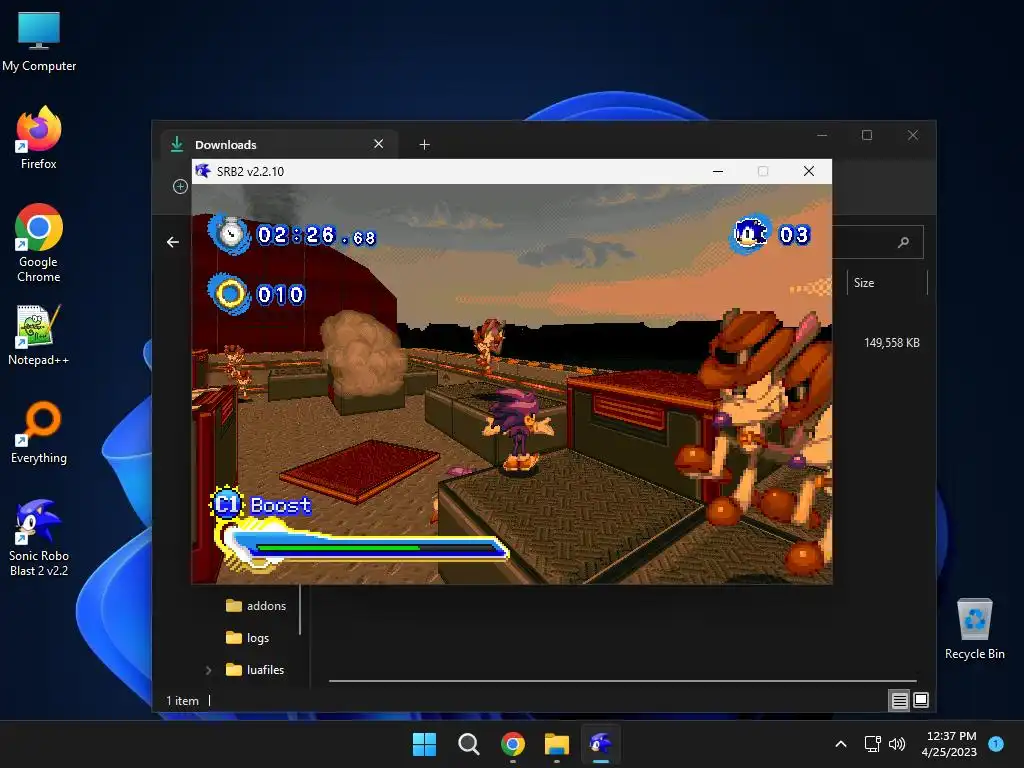Click the Sonic lives icon in game
The image size is (1024, 768).
pyautogui.click(x=750, y=234)
